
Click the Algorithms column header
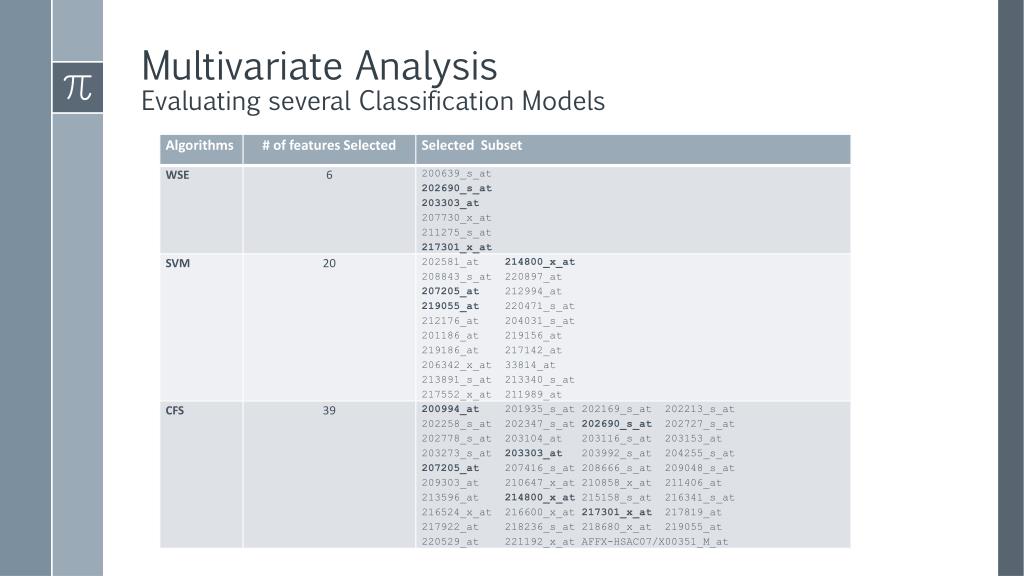tap(199, 146)
